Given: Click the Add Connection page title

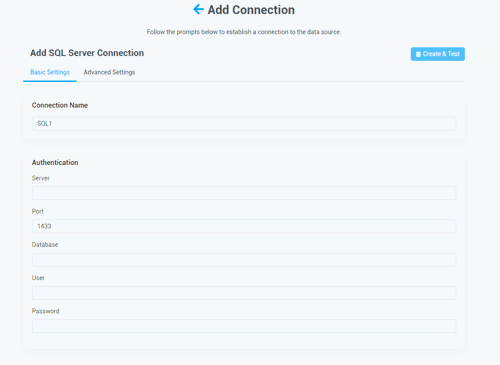Looking at the screenshot, I should 251,10.
